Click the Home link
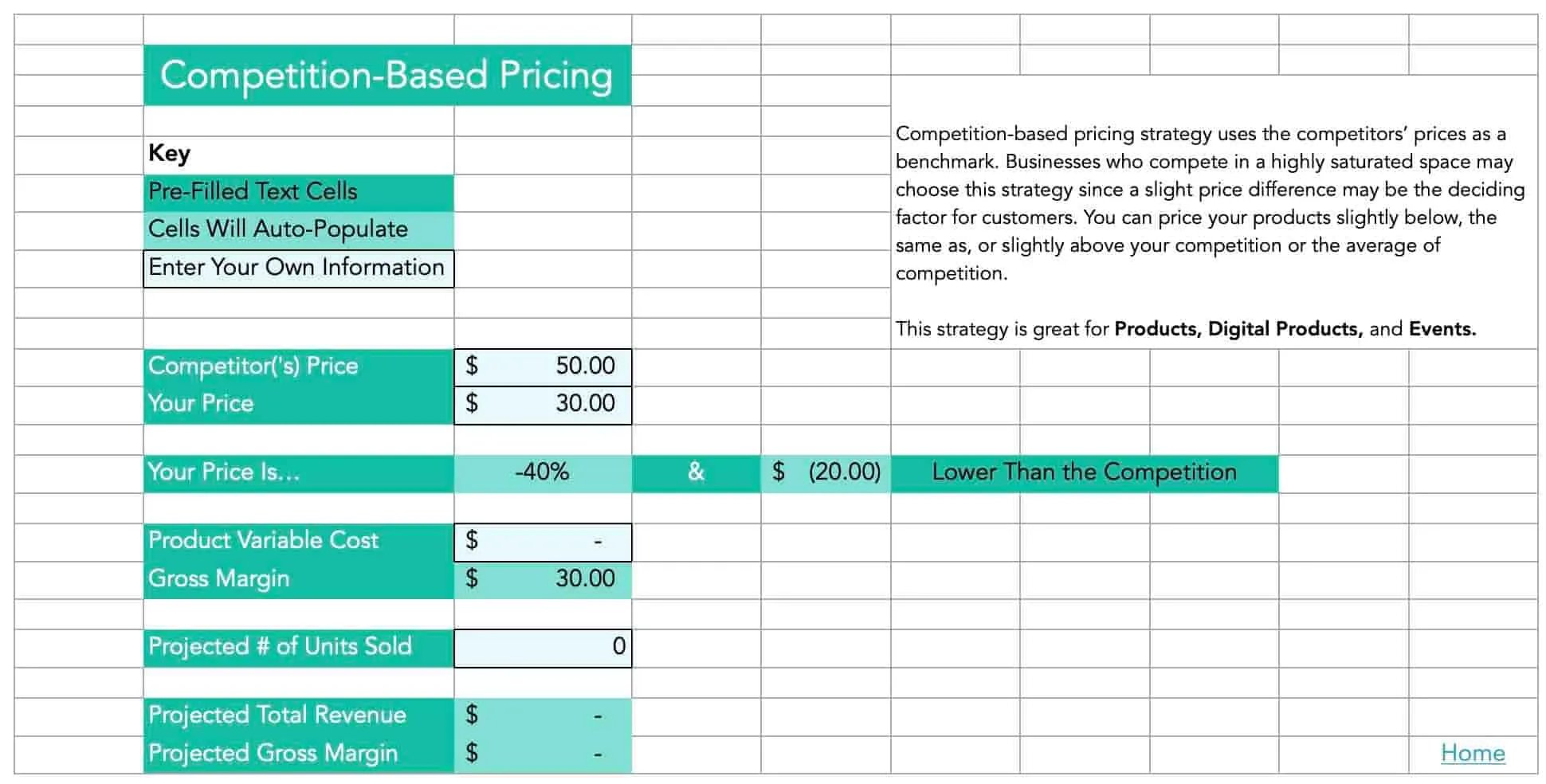The image size is (1546, 784). 1472,753
